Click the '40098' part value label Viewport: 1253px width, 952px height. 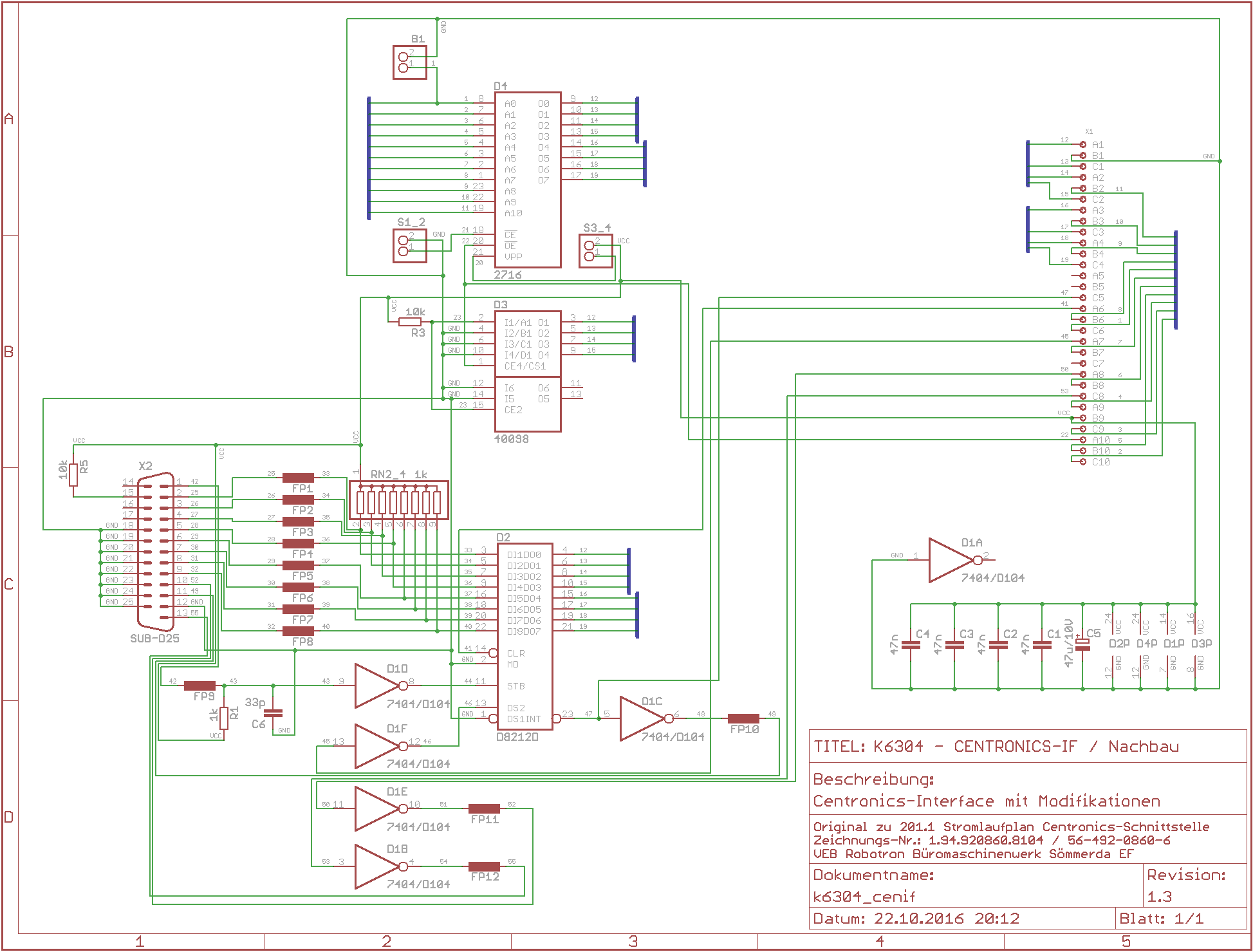pos(511,439)
